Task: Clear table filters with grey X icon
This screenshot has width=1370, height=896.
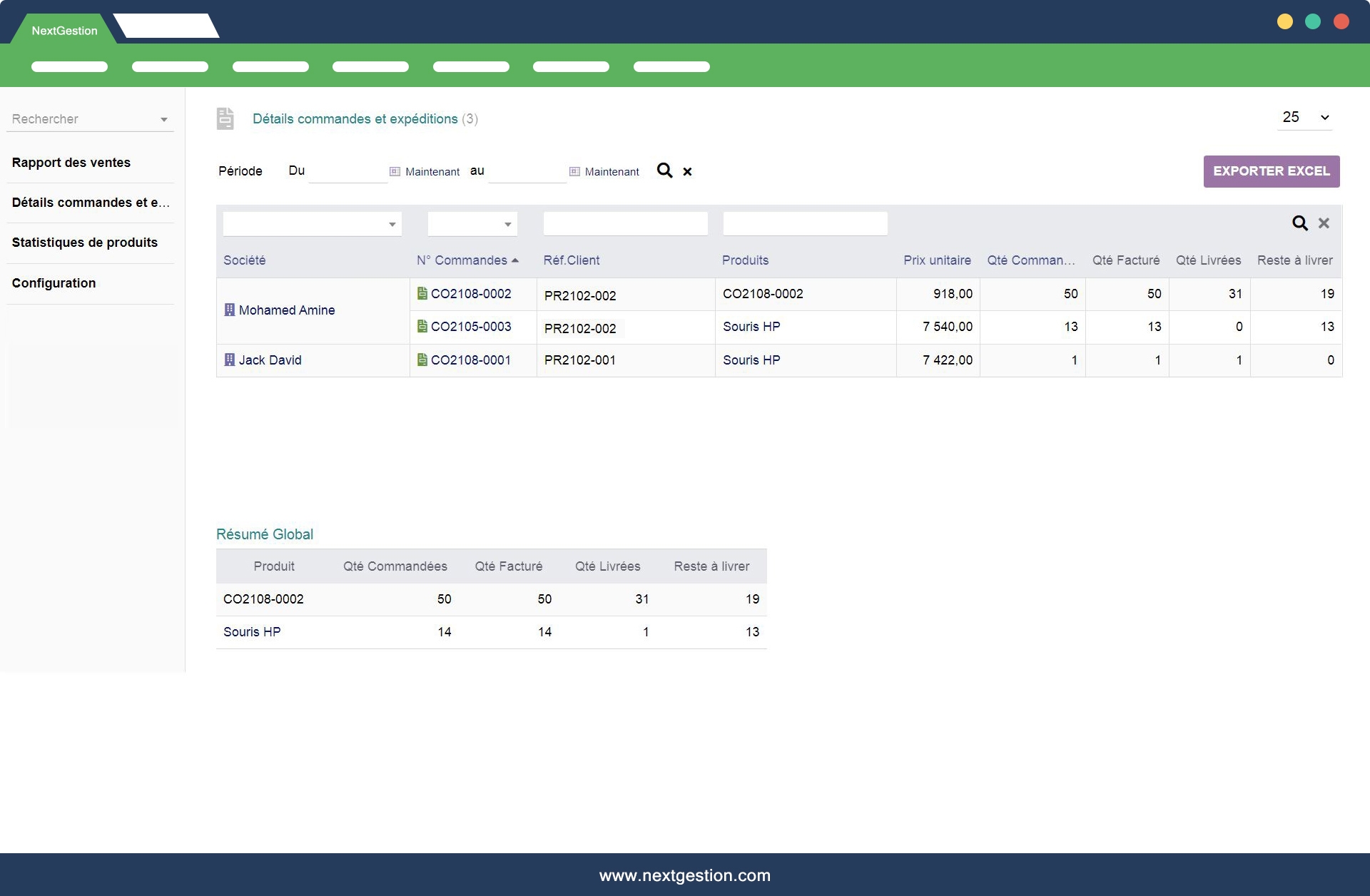Action: tap(1324, 223)
